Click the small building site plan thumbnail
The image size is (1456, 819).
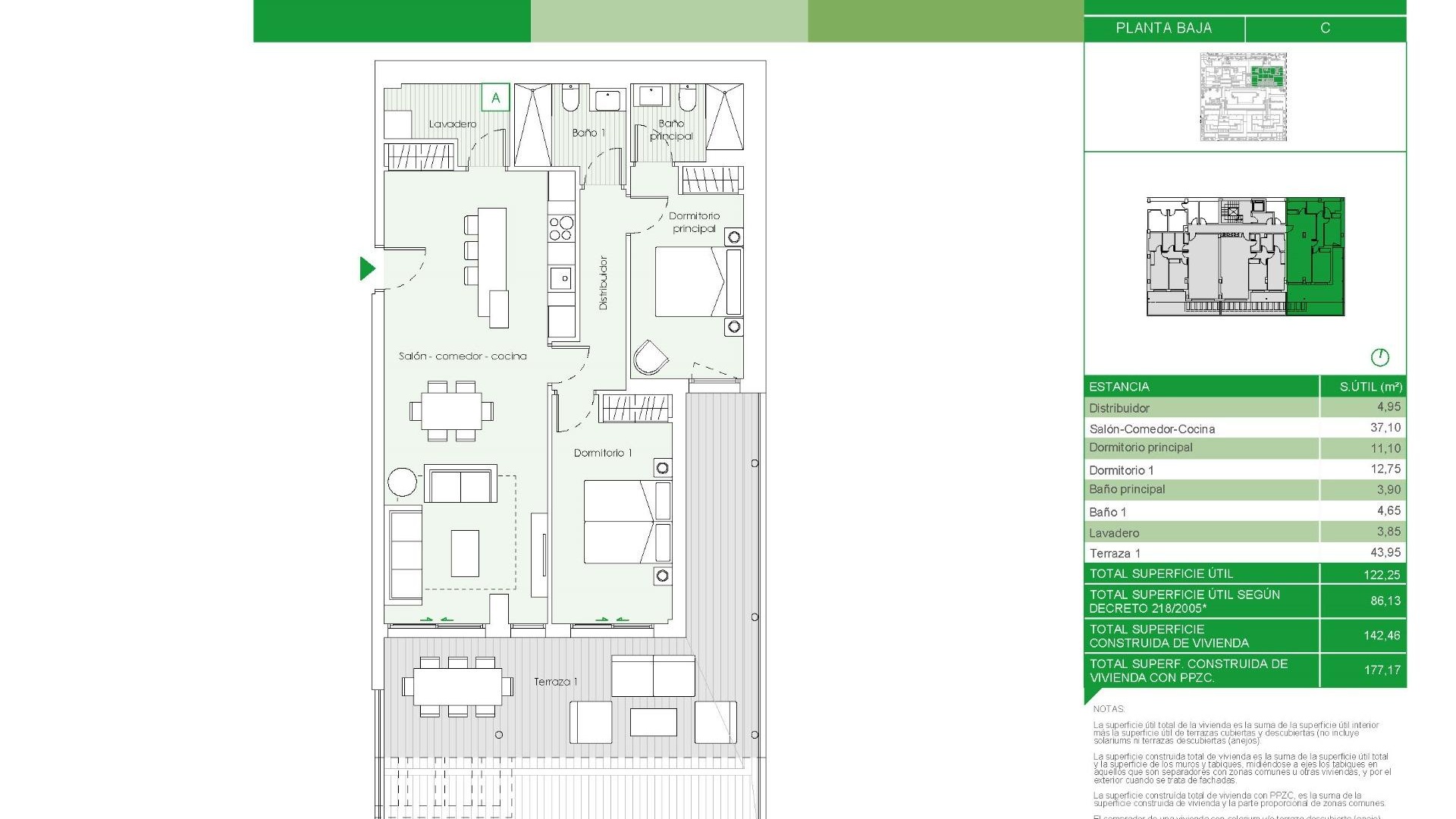click(1244, 96)
